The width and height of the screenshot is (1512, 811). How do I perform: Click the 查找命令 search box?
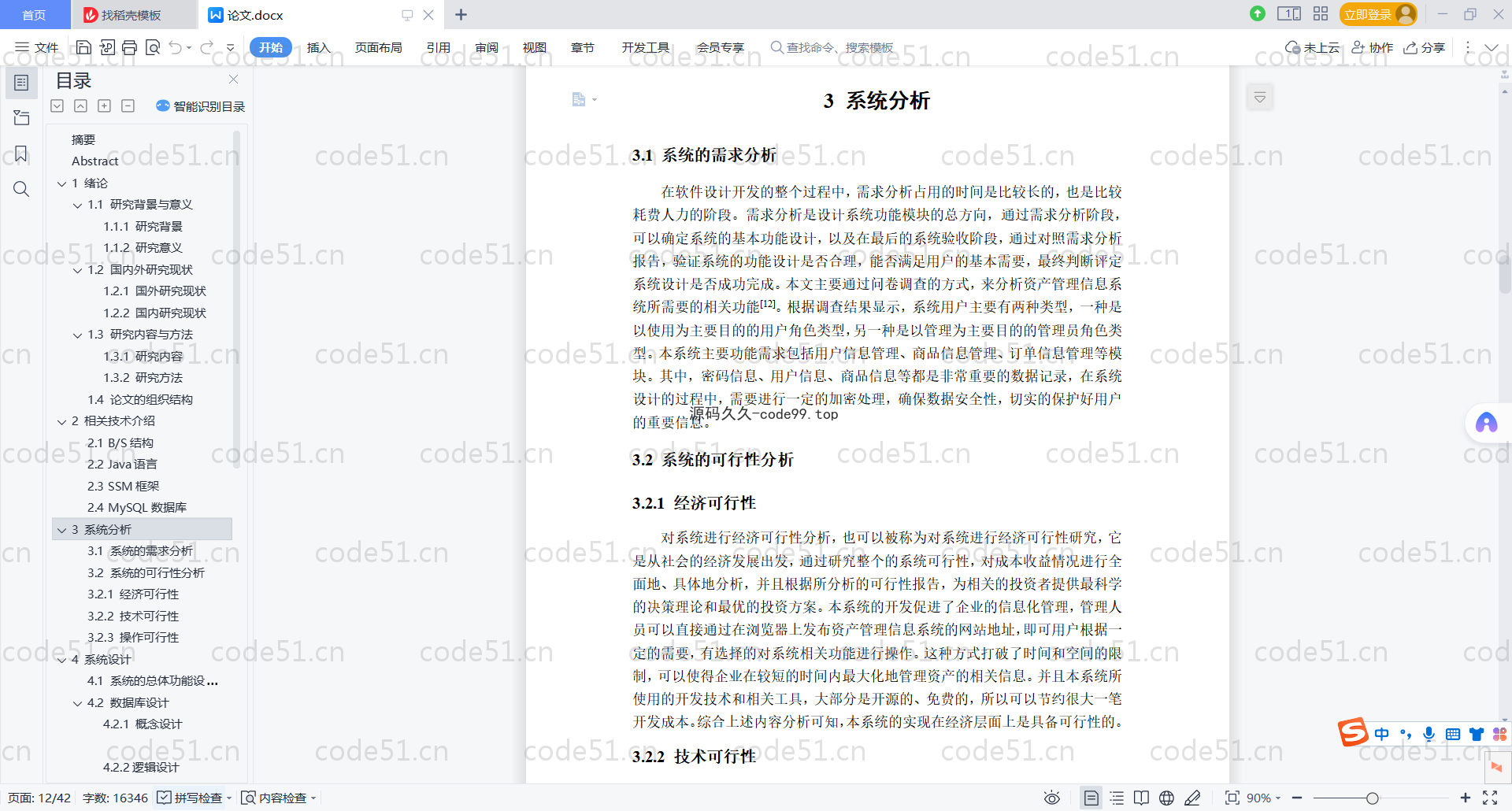832,47
